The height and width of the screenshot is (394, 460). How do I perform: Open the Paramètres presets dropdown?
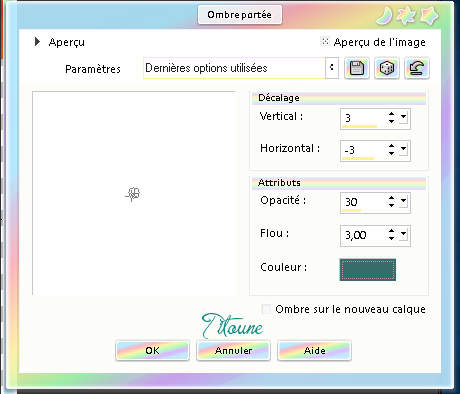tap(332, 68)
